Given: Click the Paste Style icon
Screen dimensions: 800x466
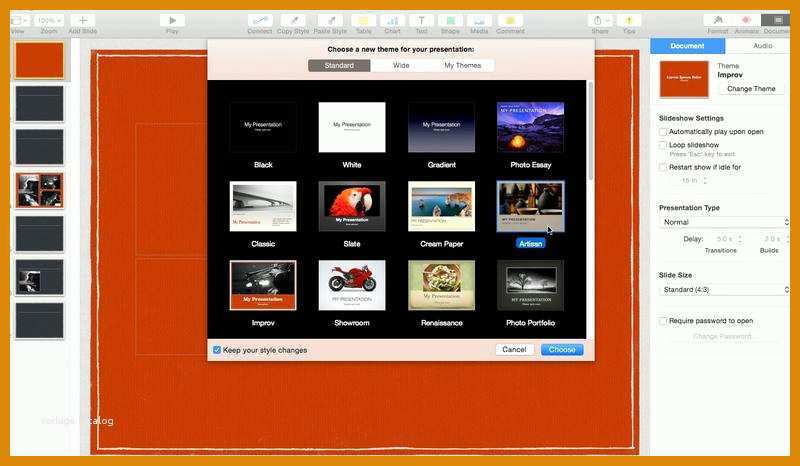Looking at the screenshot, I should point(330,20).
